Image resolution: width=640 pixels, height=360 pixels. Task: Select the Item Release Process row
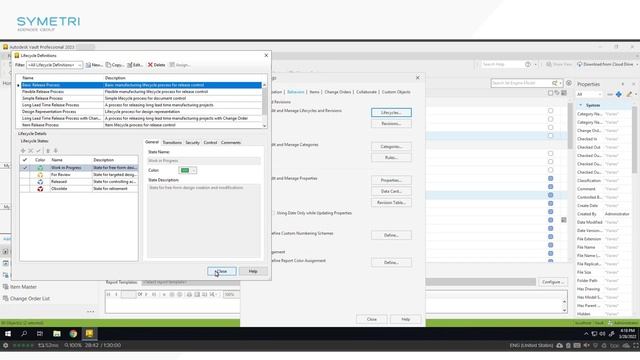pyautogui.click(x=141, y=125)
